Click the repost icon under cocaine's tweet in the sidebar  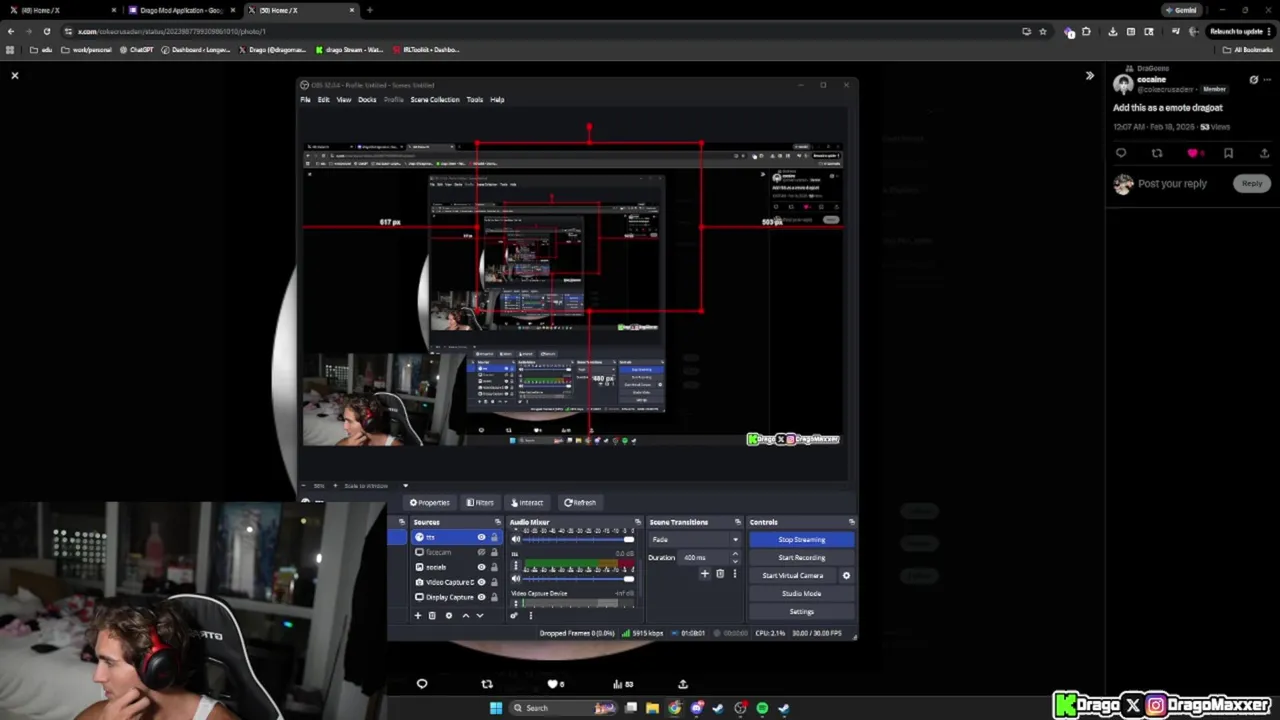tap(1157, 153)
